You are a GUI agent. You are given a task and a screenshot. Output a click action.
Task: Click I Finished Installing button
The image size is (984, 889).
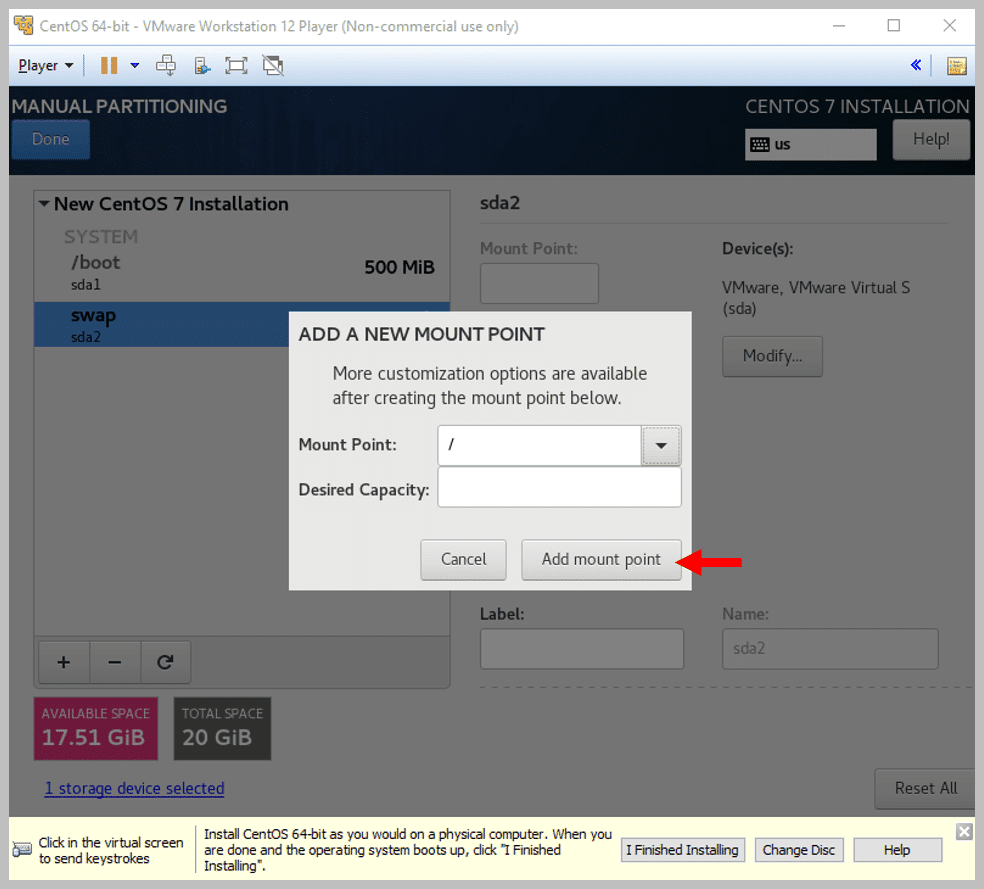pyautogui.click(x=682, y=849)
